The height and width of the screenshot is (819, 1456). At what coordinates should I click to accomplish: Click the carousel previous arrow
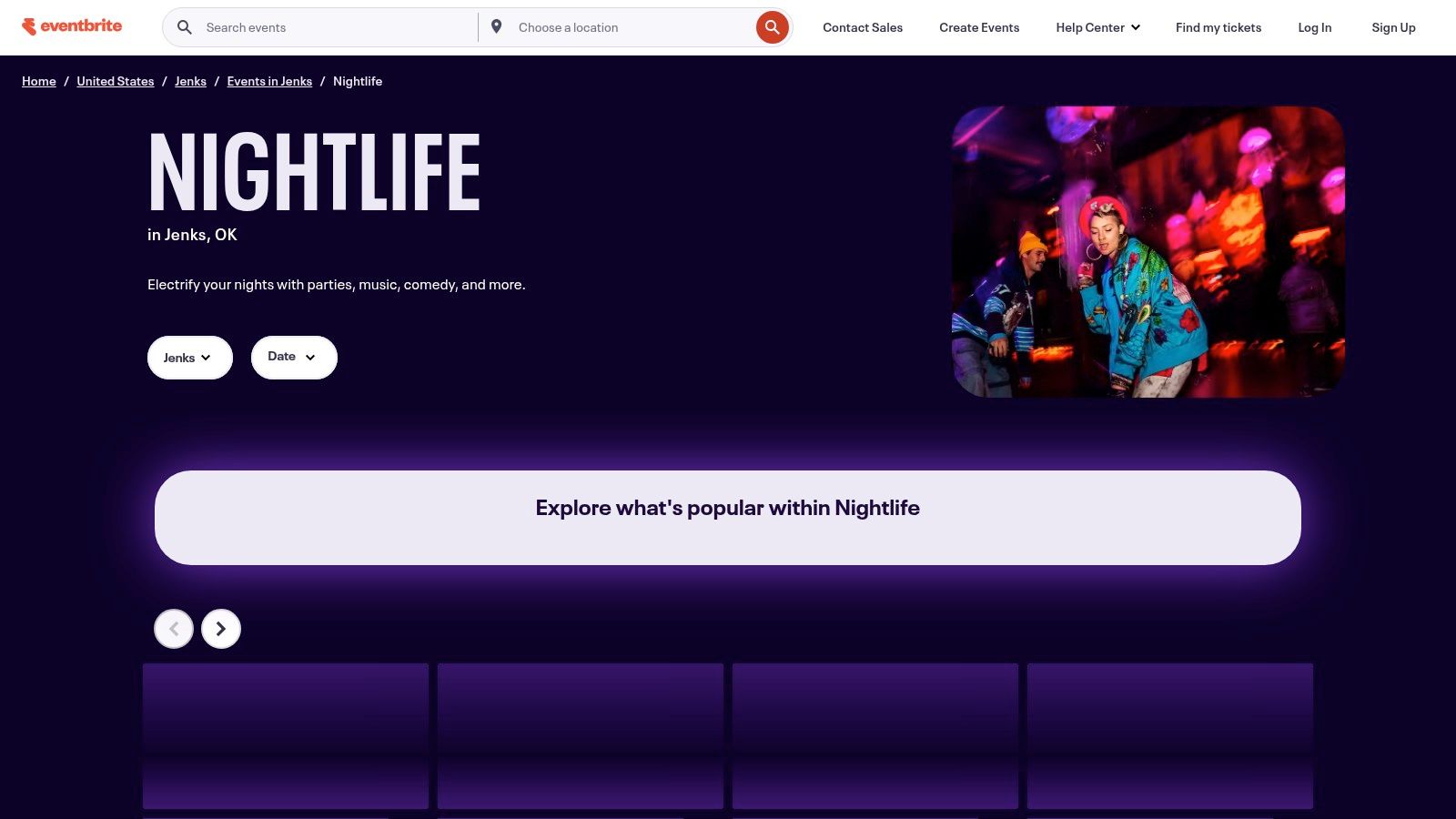[173, 628]
